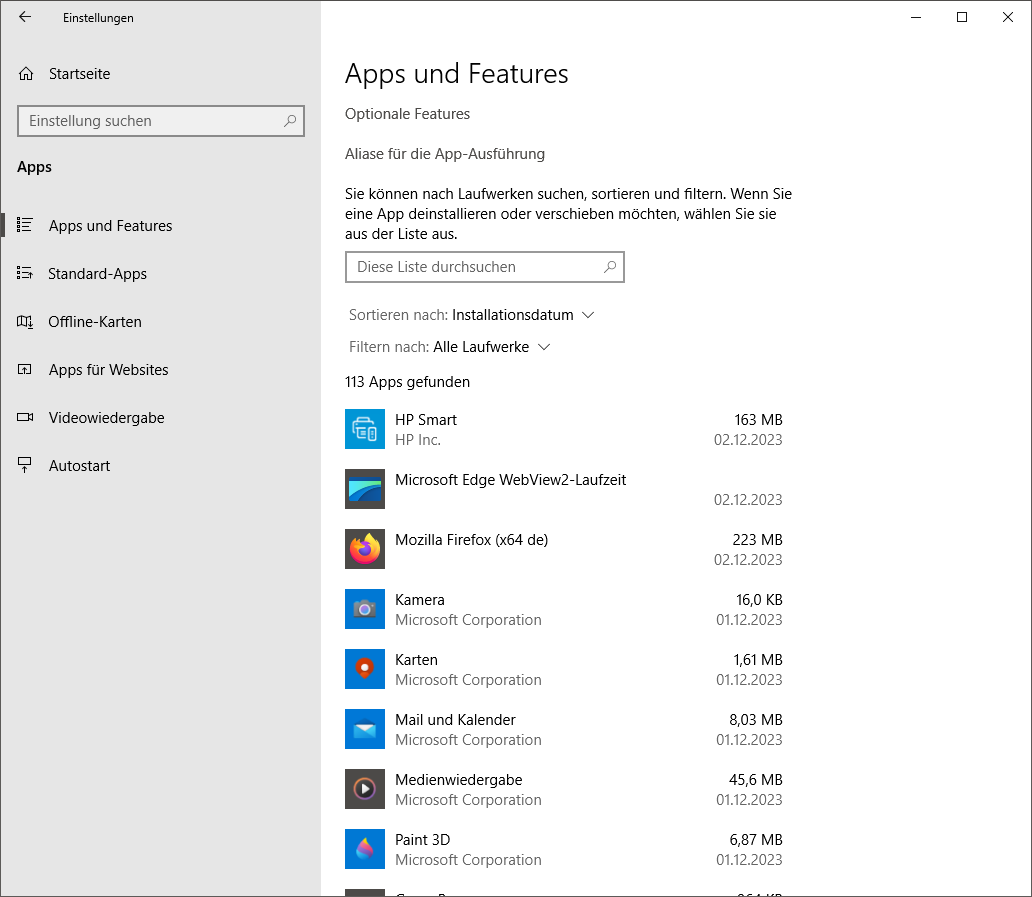Screen dimensions: 1032x897
Task: Select Microsoft Edge WebView2-Laufzeit entry name
Action: [511, 480]
